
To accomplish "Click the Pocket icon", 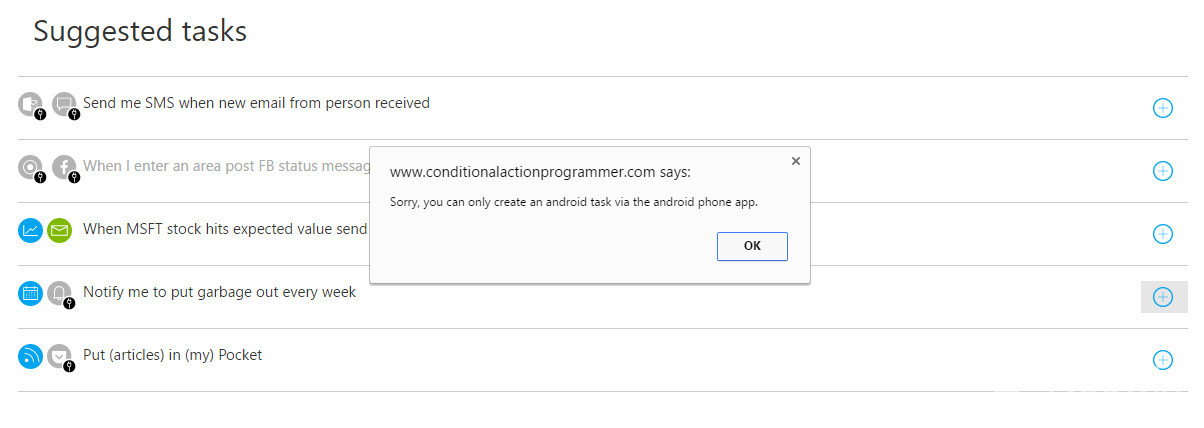I will point(60,356).
